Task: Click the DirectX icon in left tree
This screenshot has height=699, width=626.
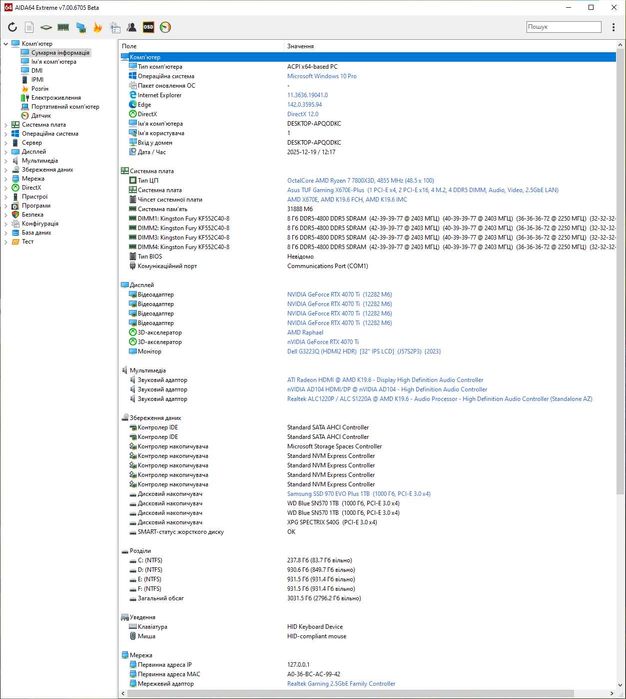Action: tap(15, 188)
